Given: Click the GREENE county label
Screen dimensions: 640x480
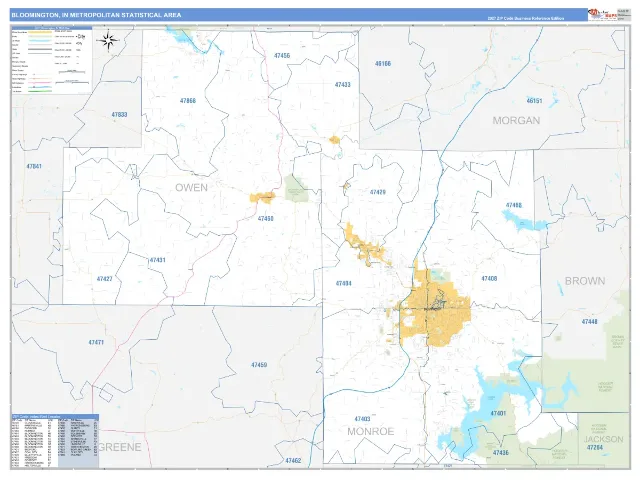Looking at the screenshot, I should click(x=119, y=447).
